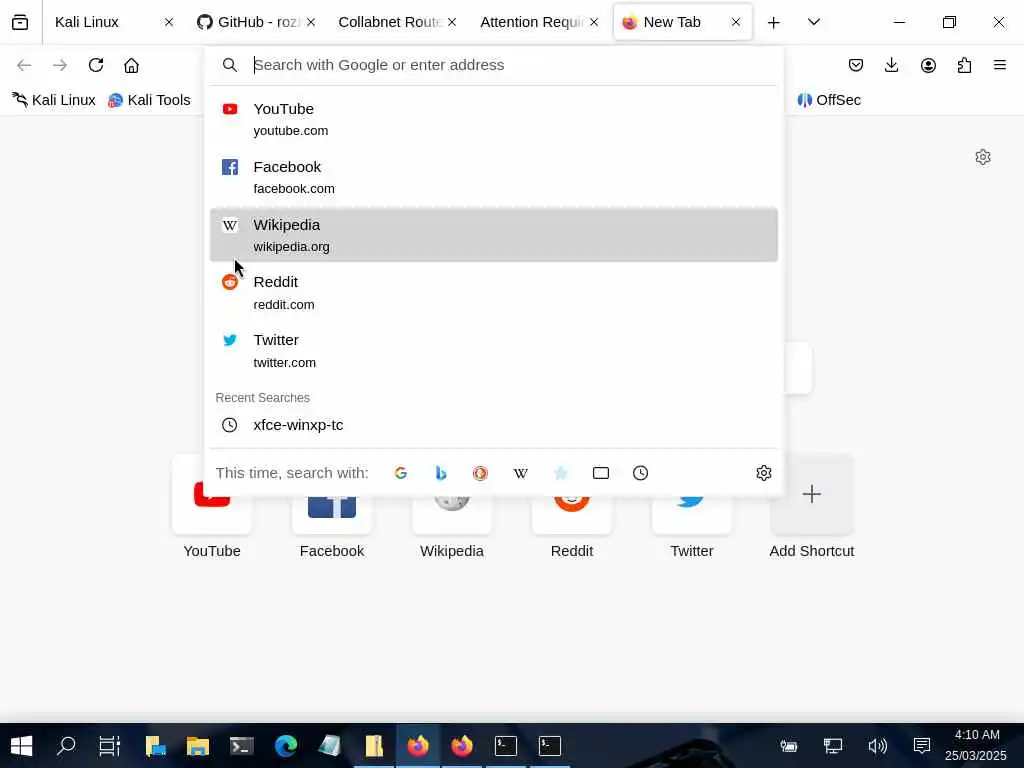
Task: Search this time in open Tabs
Action: 601,473
